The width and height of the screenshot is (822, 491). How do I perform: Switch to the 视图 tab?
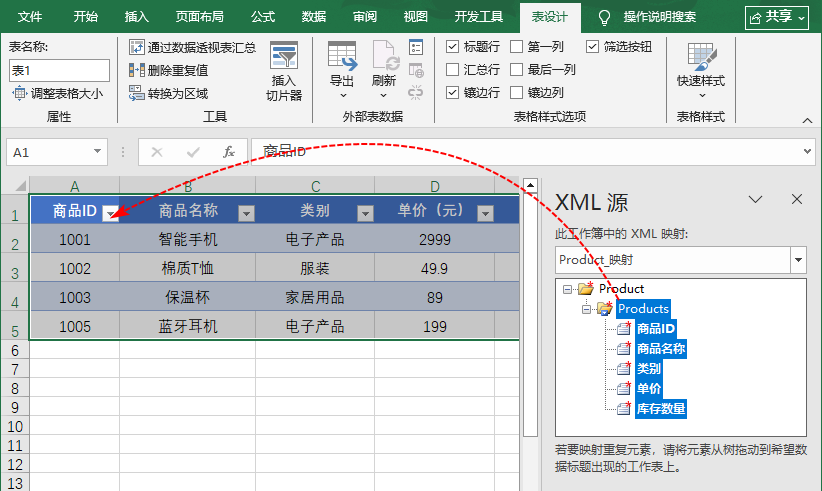click(416, 17)
